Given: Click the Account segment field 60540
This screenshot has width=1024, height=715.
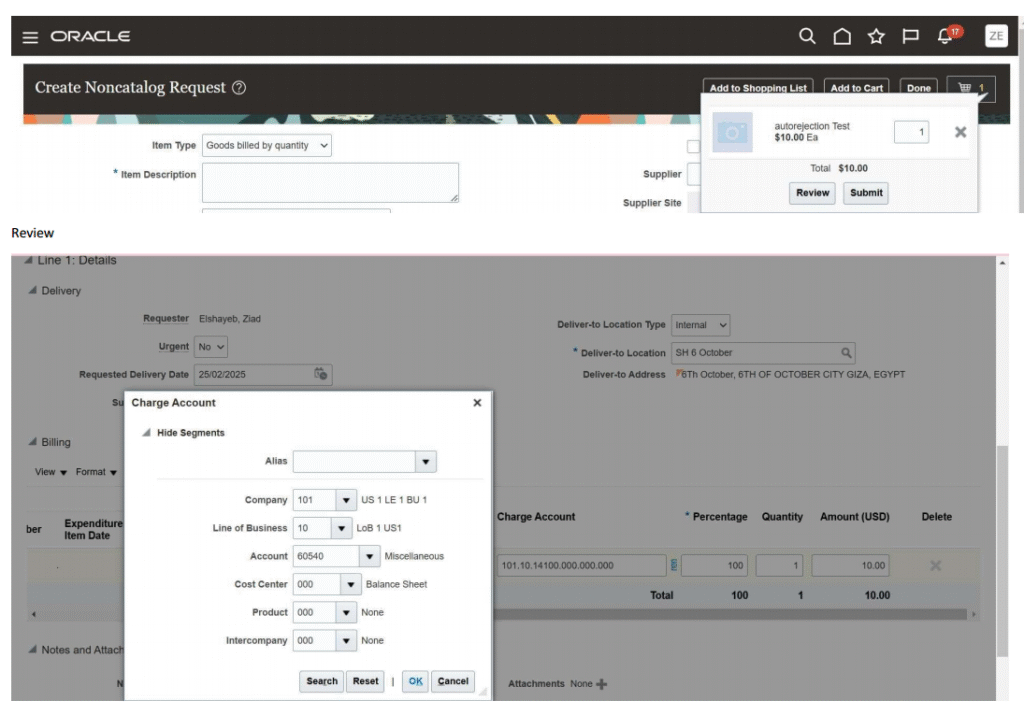Looking at the screenshot, I should [x=326, y=556].
